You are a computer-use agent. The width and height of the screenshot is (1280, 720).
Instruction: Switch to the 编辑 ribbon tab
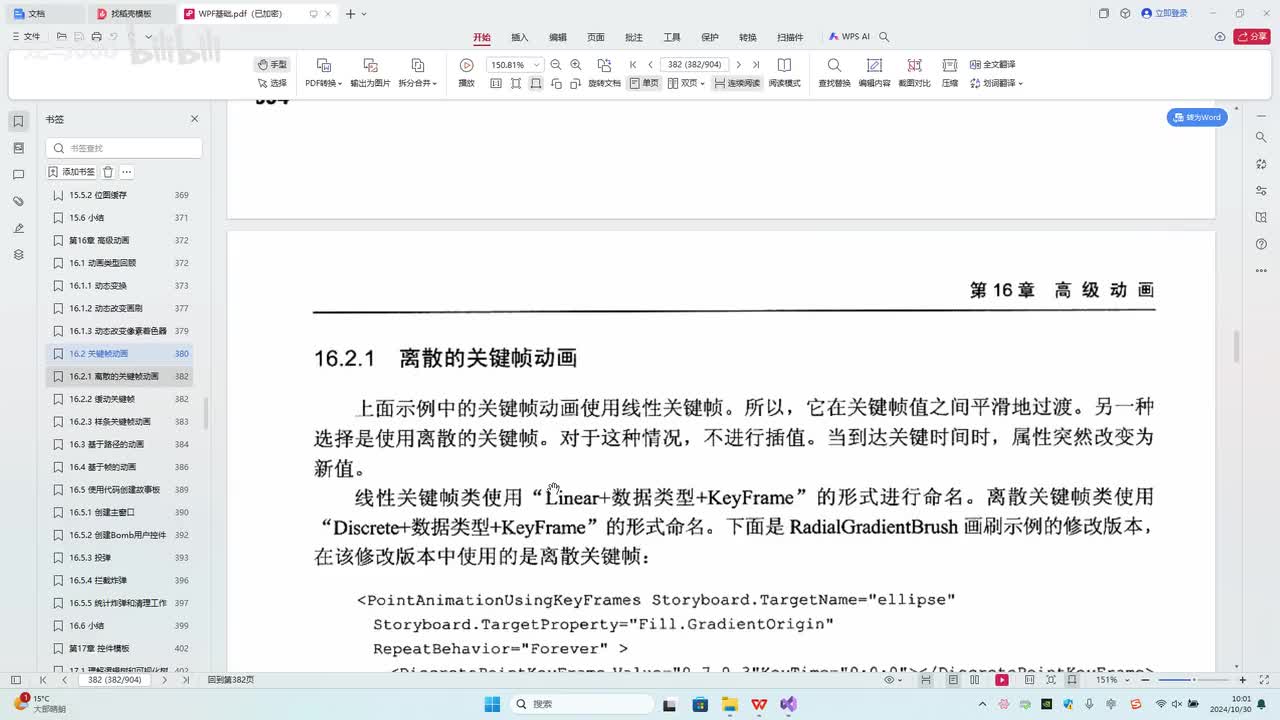(558, 37)
